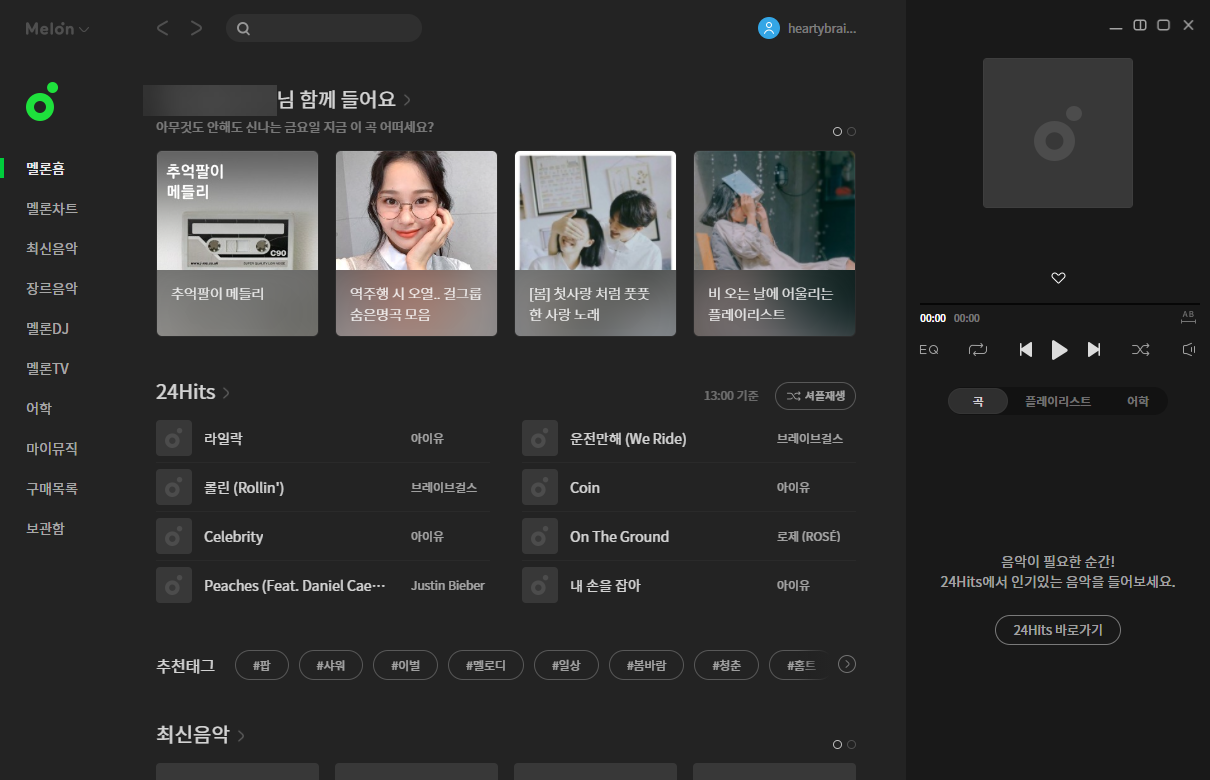Open 추억팔이 메들리 playlist card
The width and height of the screenshot is (1210, 780).
tap(237, 243)
